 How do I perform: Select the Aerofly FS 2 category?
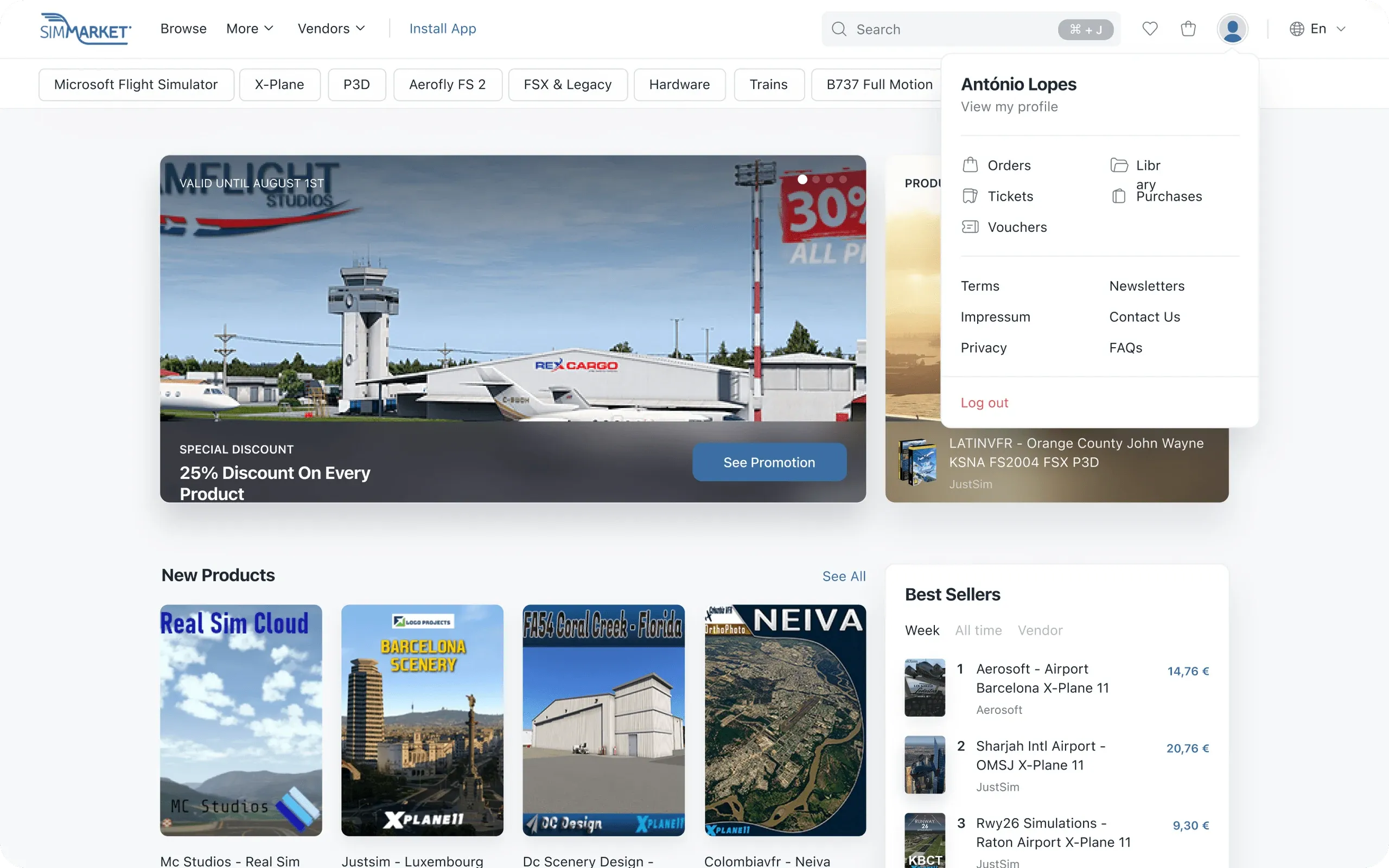click(x=448, y=85)
